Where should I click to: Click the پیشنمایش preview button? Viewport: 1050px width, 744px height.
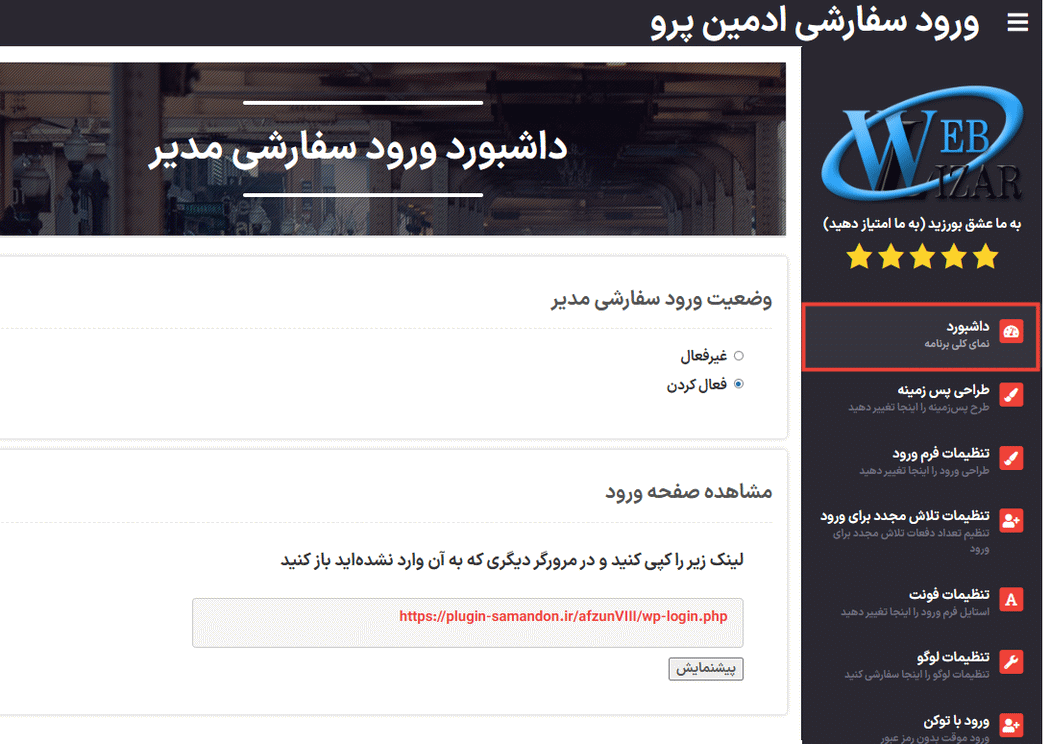(x=706, y=669)
